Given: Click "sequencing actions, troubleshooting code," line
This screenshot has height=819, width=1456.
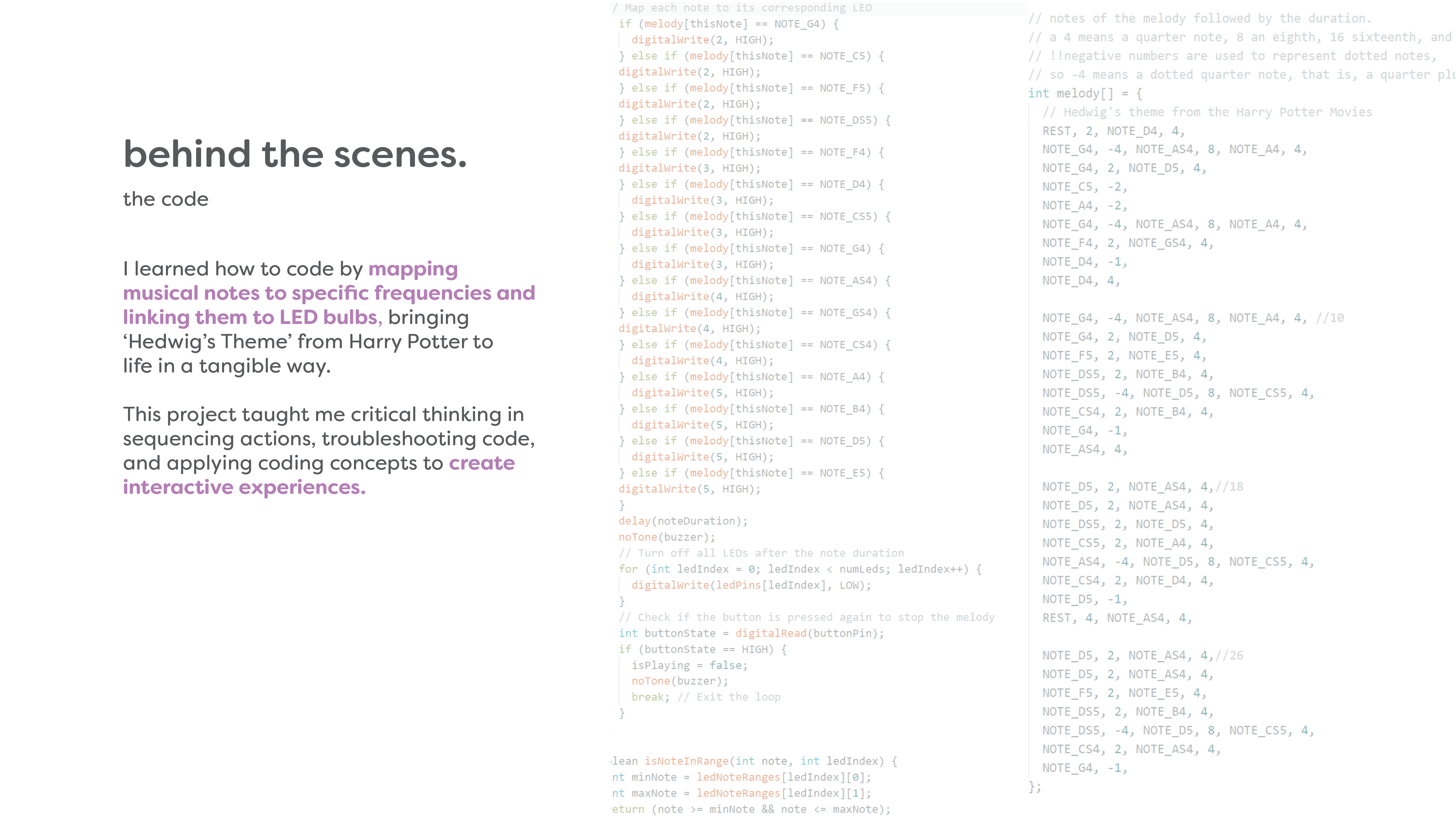Looking at the screenshot, I should 329,439.
